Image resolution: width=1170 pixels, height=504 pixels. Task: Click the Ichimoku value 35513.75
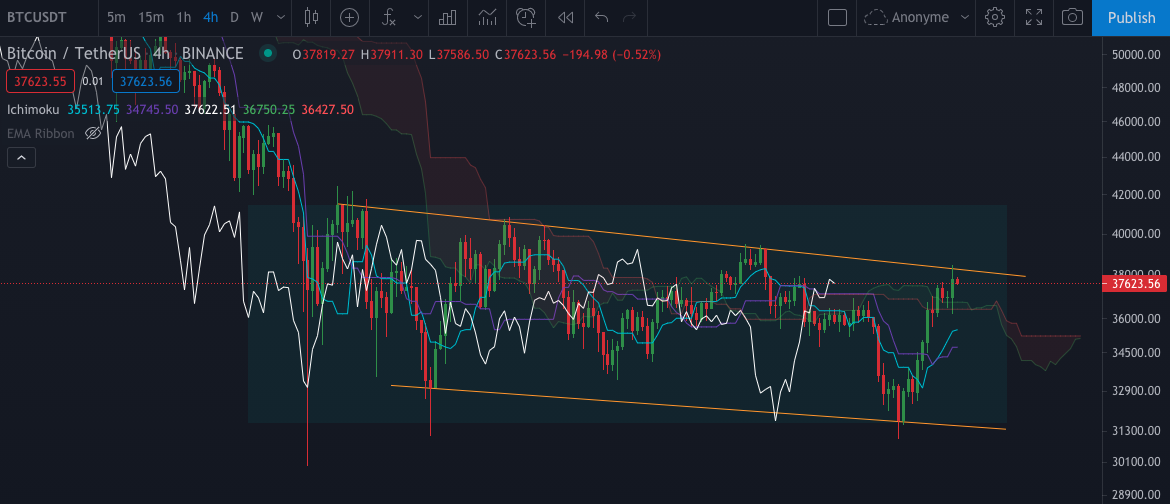point(93,109)
